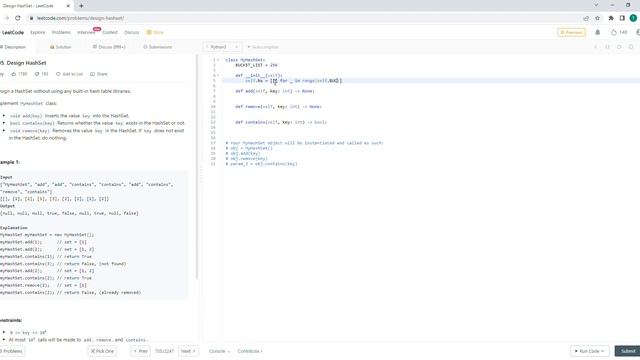Open the Problems navigation item

[61, 32]
